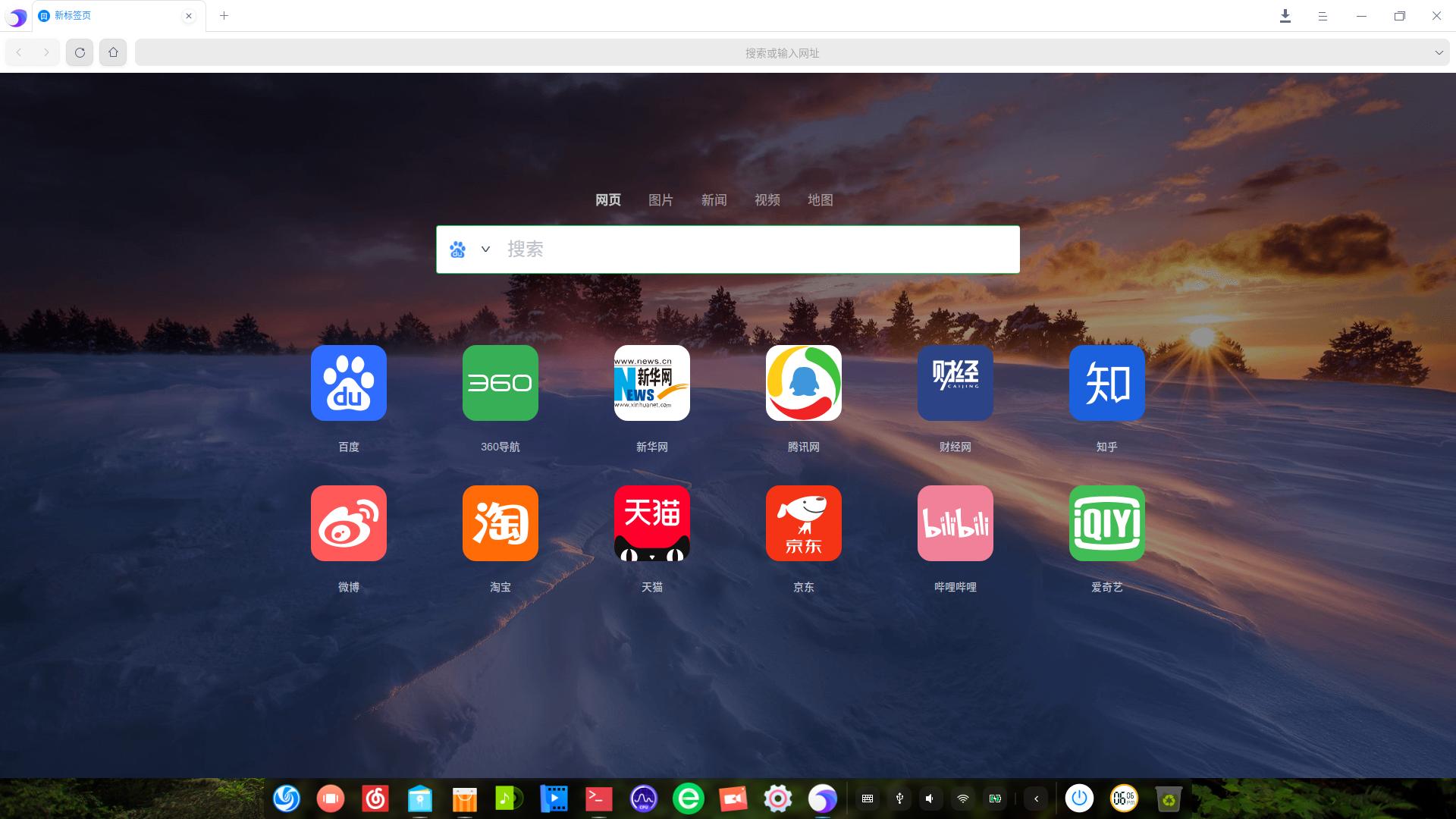The width and height of the screenshot is (1456, 819).
Task: Click the power button in the dock
Action: tap(1079, 798)
